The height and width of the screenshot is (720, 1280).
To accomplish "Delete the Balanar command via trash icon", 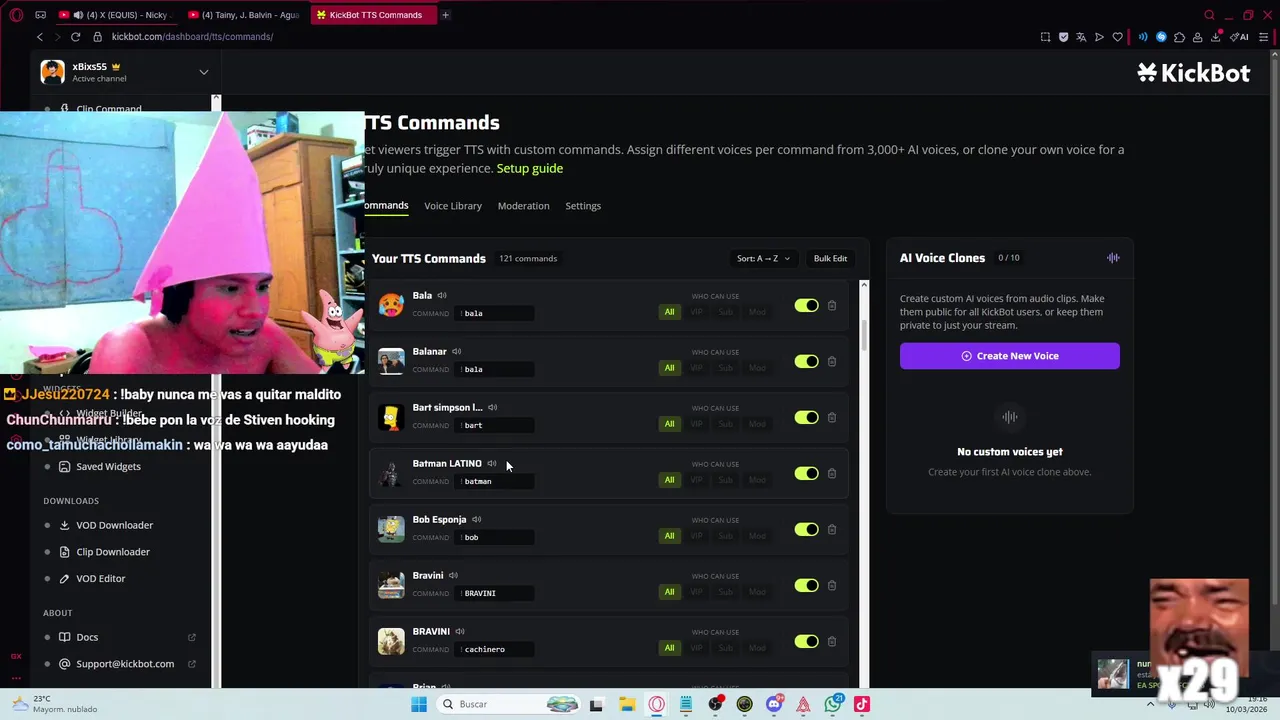I will pyautogui.click(x=832, y=361).
